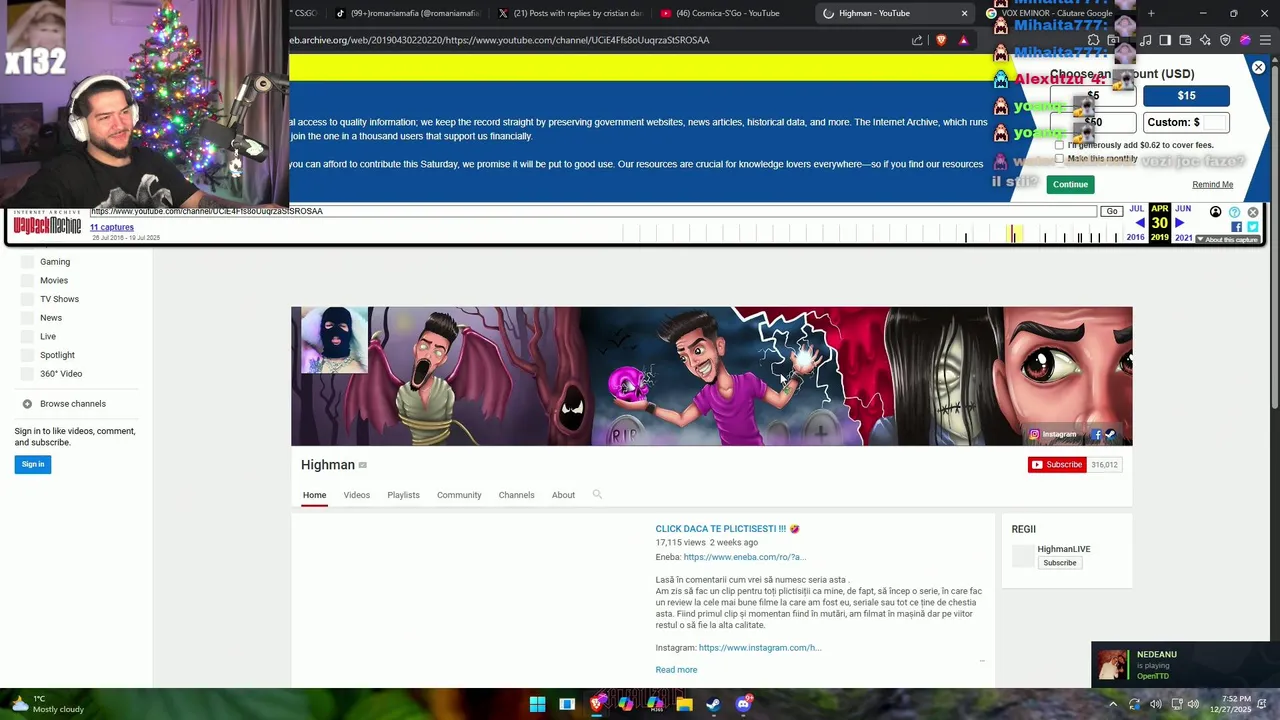The height and width of the screenshot is (720, 1280).
Task: Toggle the browser sidebar panel icon
Action: click(x=1165, y=40)
